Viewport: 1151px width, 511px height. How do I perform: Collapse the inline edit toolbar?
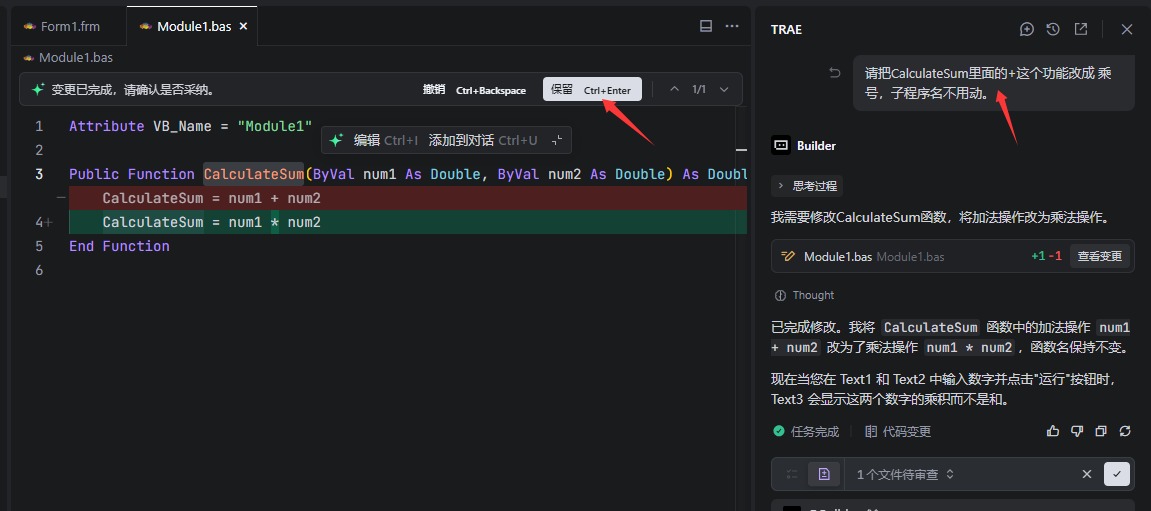[x=557, y=141]
